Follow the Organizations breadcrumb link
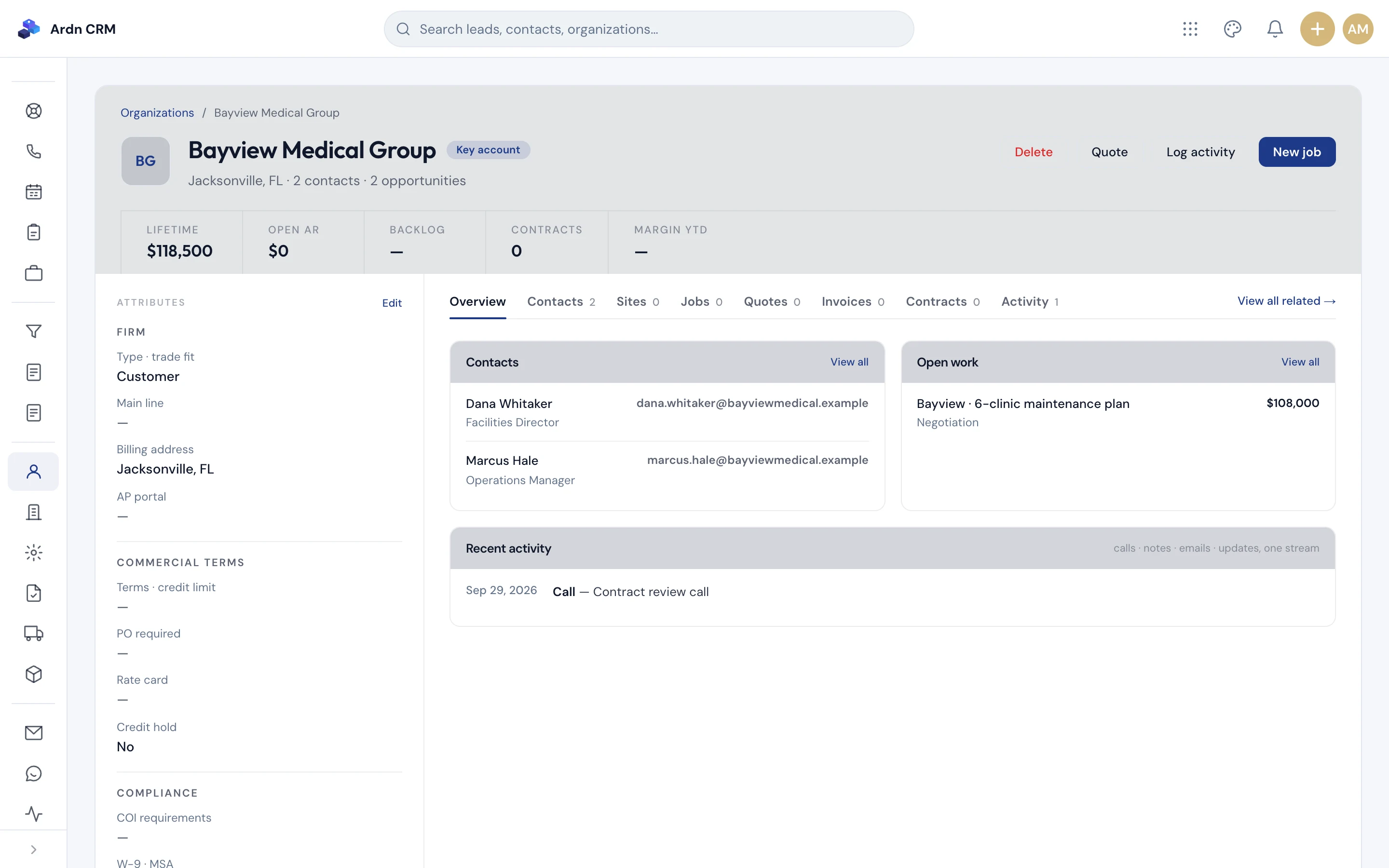Viewport: 1389px width, 868px height. (157, 112)
